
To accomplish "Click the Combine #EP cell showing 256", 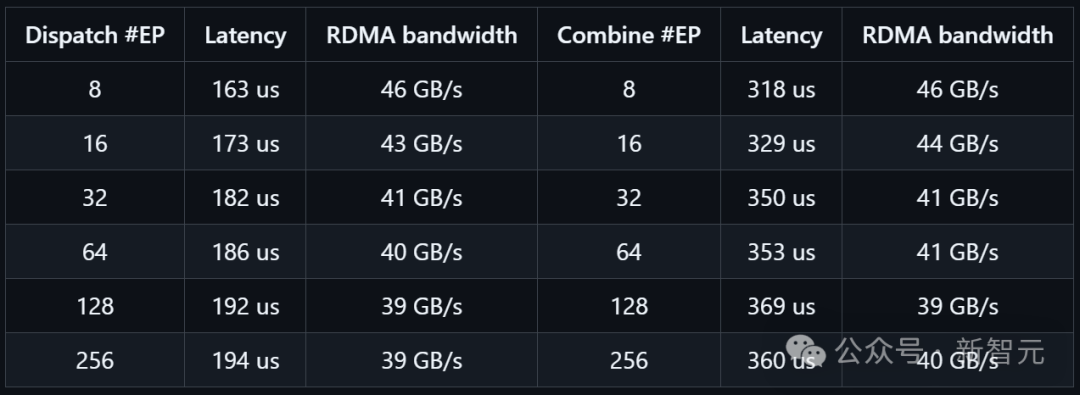I will [629, 361].
